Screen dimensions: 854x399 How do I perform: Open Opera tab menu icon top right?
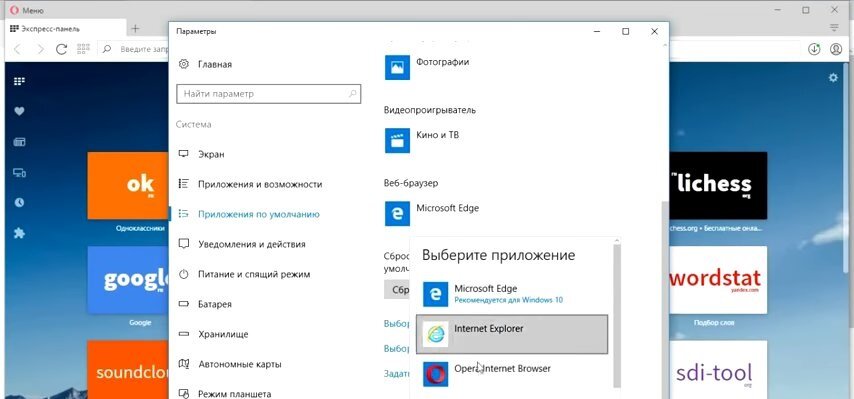point(834,28)
